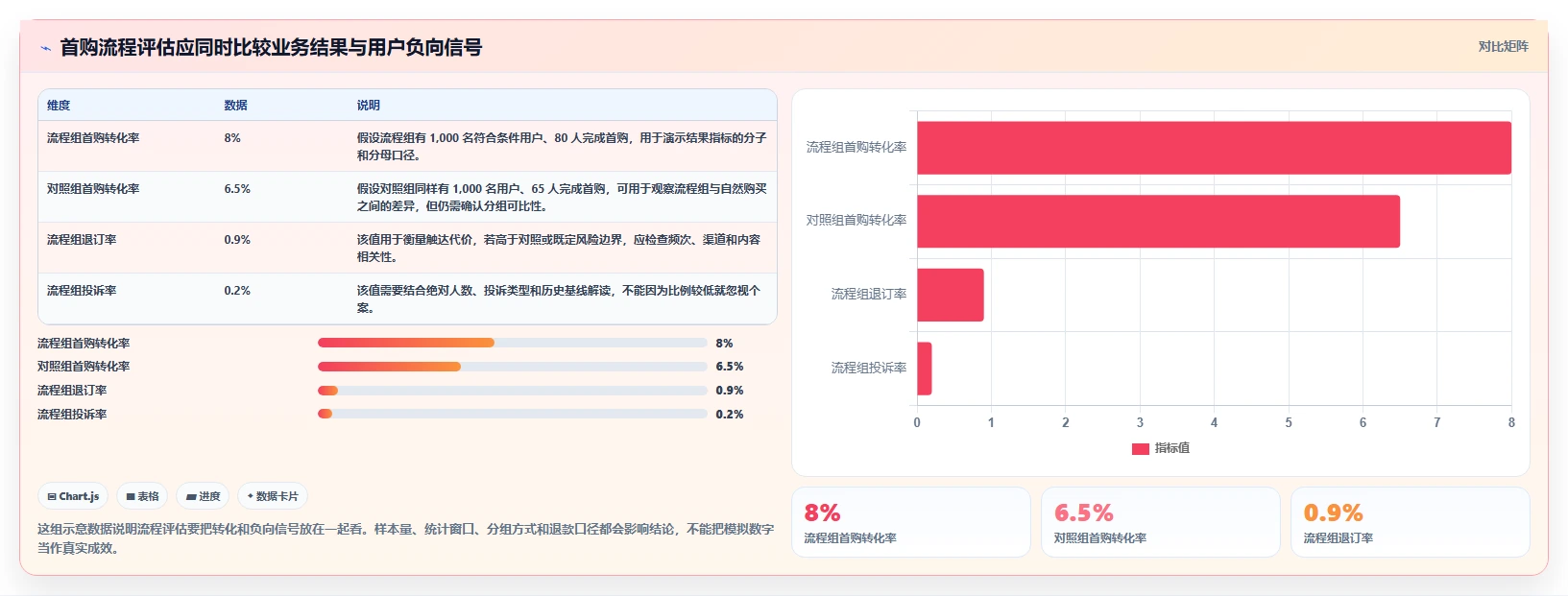Click the 8% value beside progress bar
The height and width of the screenshot is (596, 1568).
(x=724, y=343)
